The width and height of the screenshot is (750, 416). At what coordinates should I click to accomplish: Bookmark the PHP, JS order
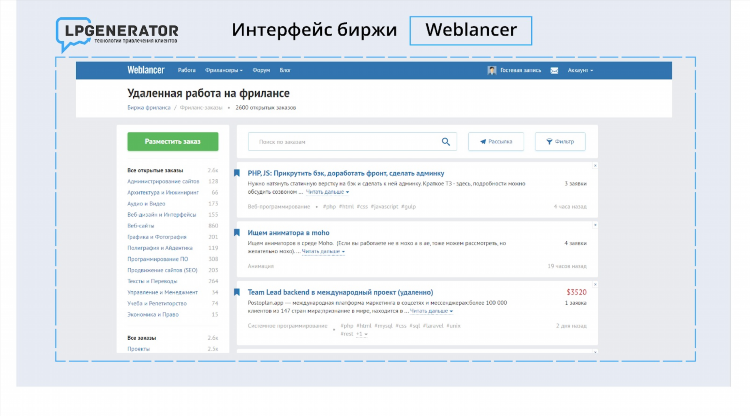(x=237, y=173)
